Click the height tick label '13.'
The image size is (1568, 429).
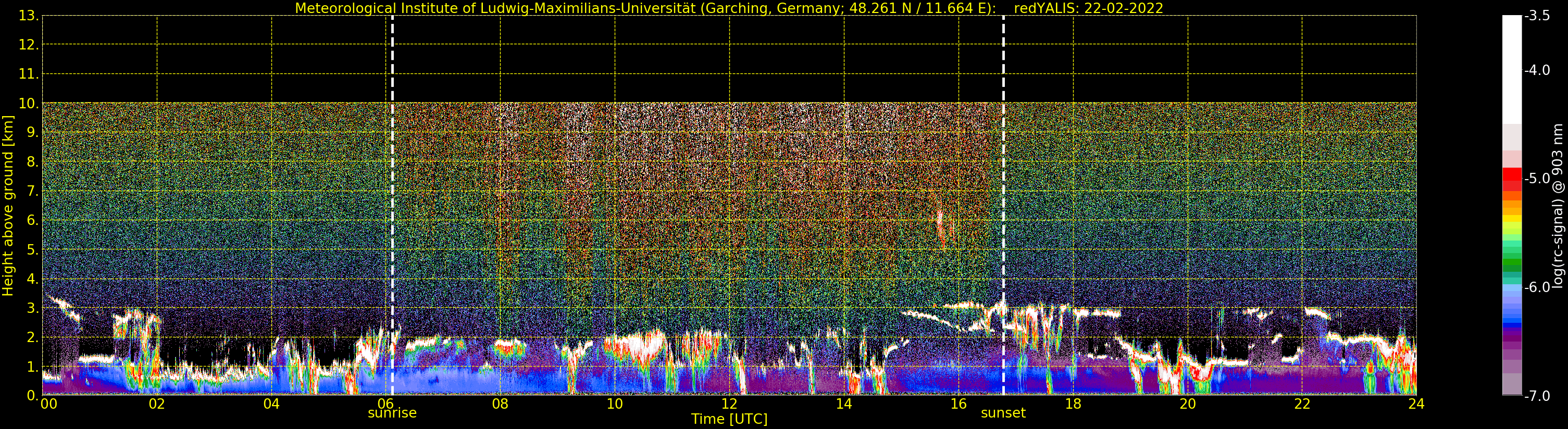coord(29,16)
